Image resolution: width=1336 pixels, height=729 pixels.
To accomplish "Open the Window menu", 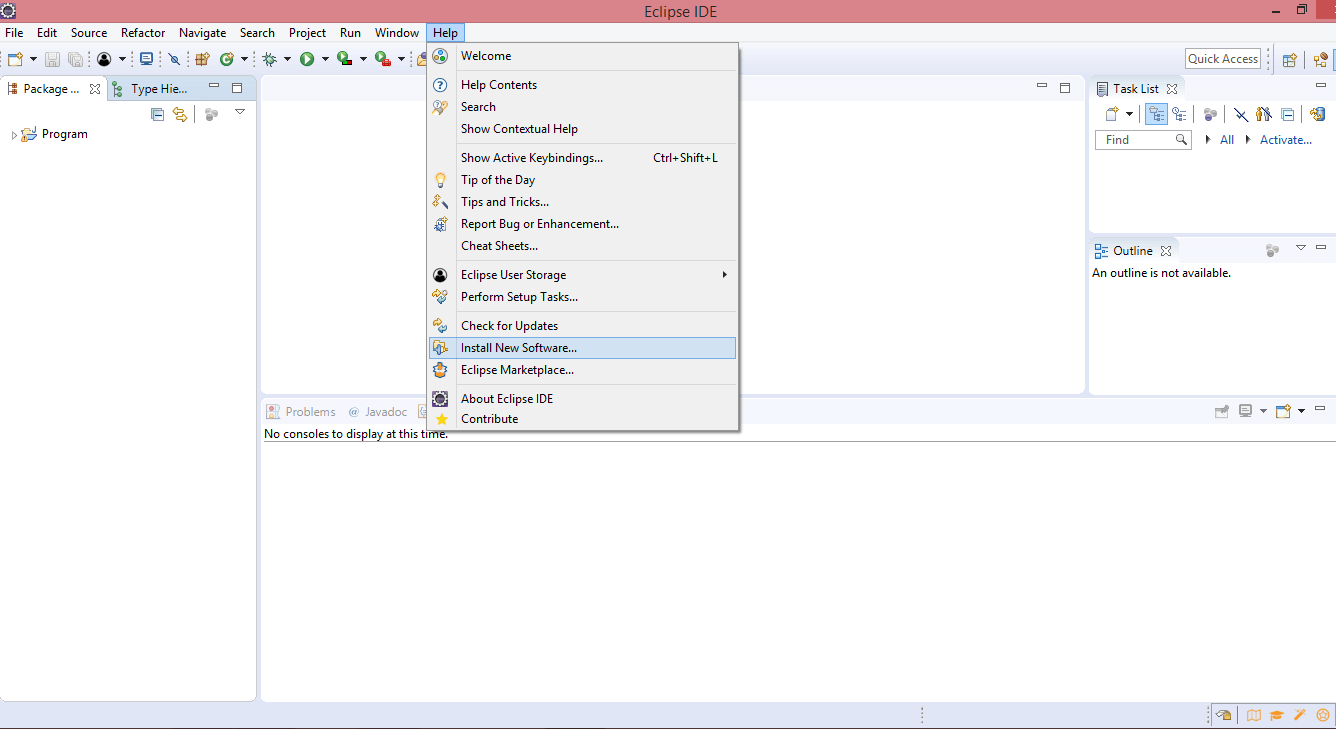I will [x=397, y=33].
